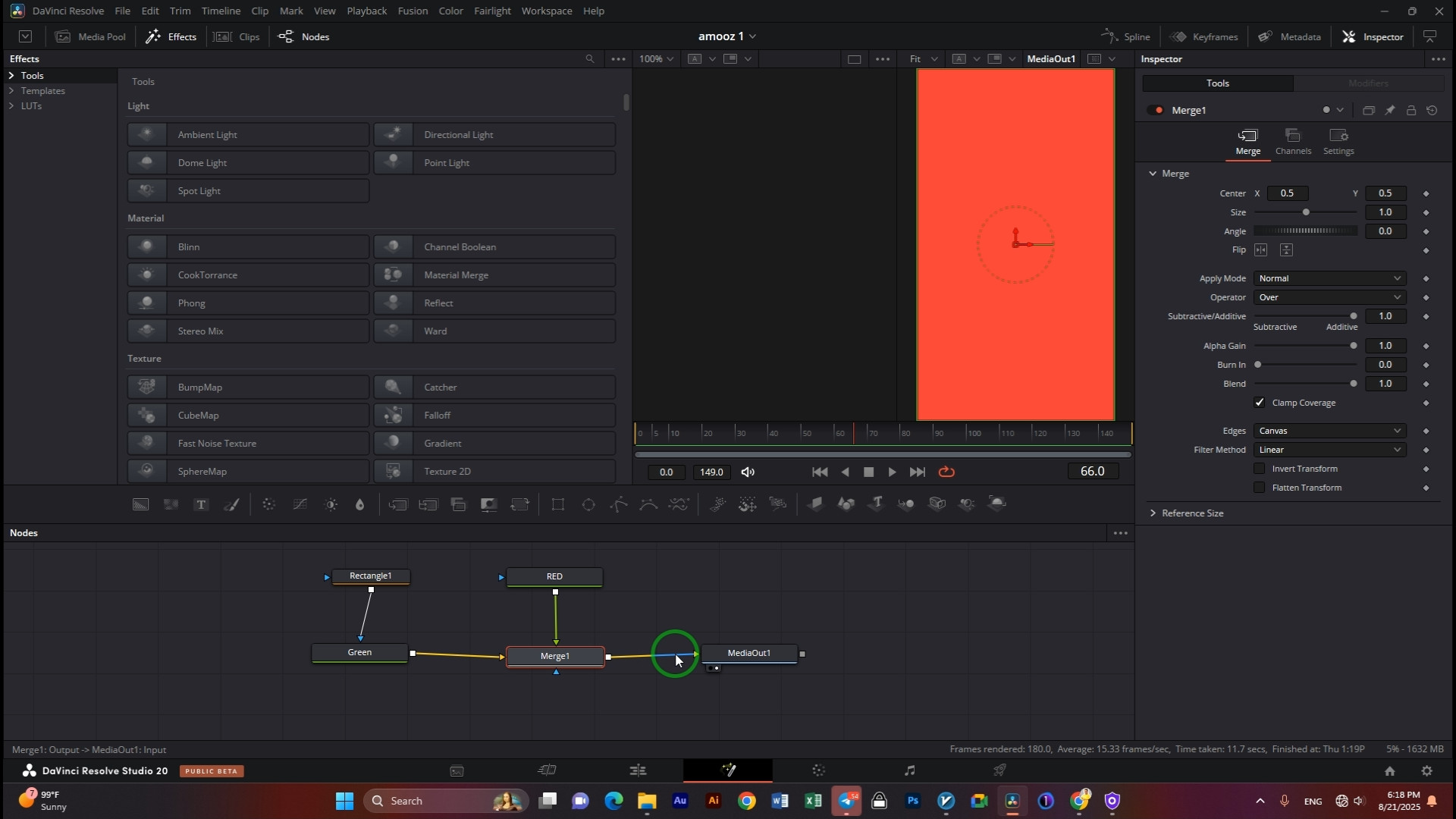
Task: Enable Flatten Transform checkbox
Action: (1260, 488)
